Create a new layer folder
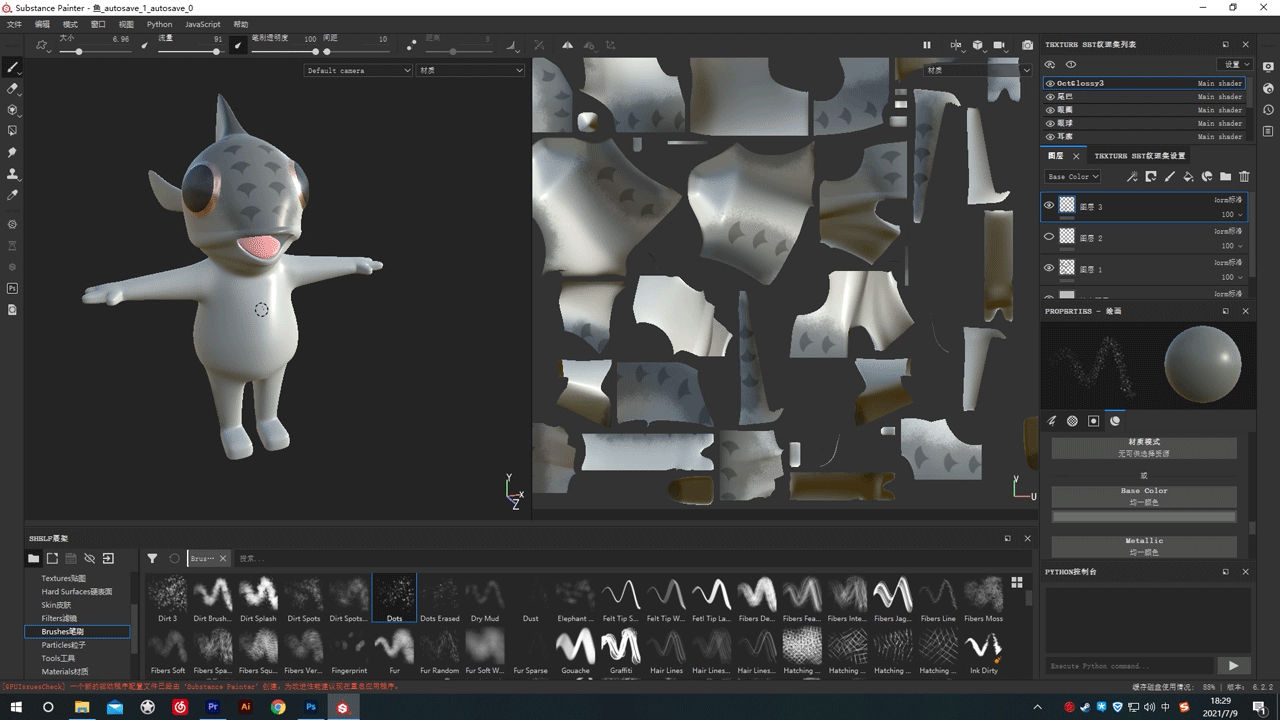Viewport: 1280px width, 720px height. coord(1225,177)
